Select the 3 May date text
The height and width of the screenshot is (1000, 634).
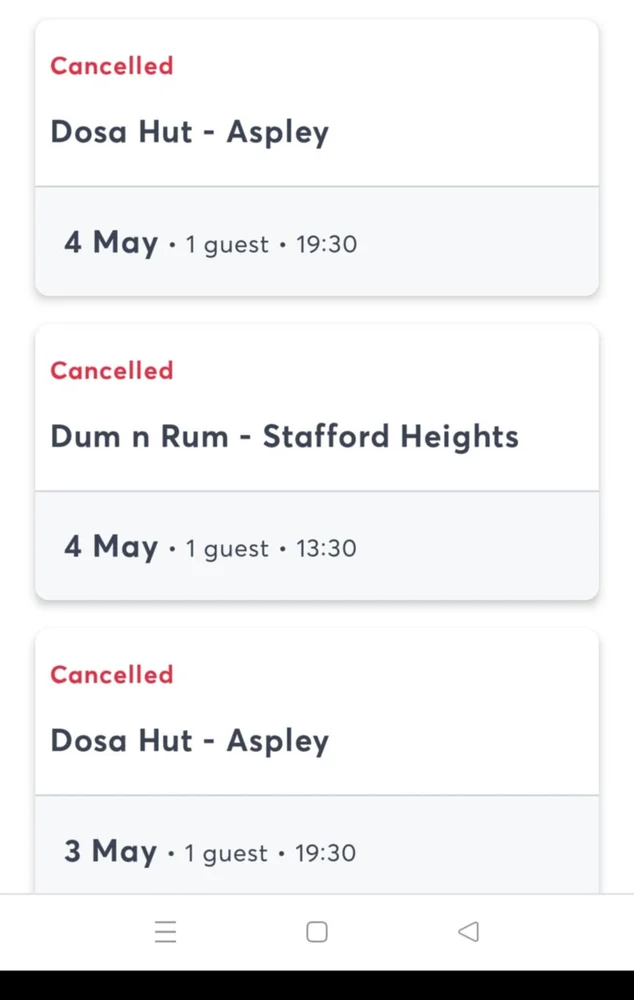(111, 852)
